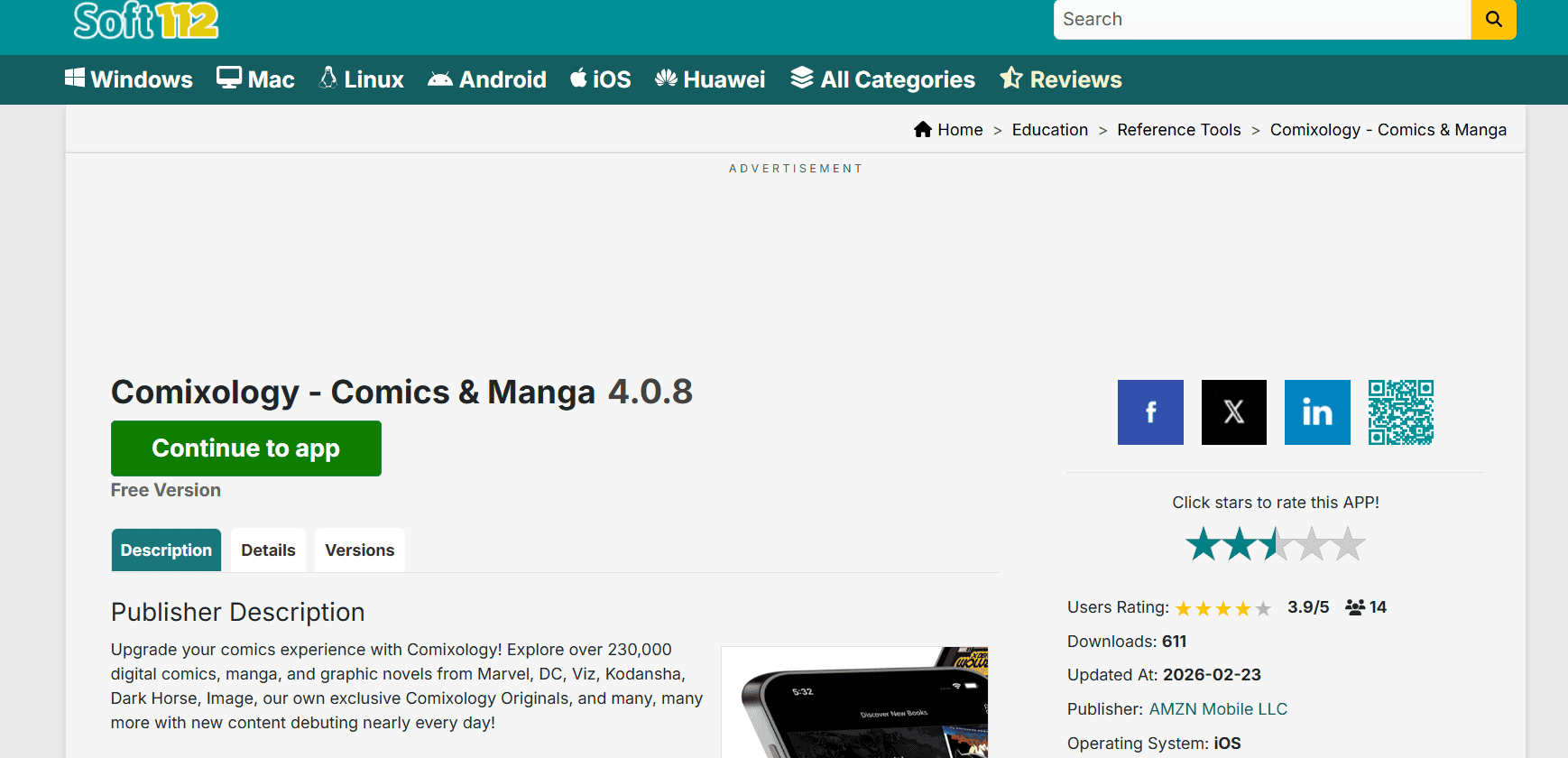Rate the app four stars
Screen dimensions: 1568x758
click(1312, 544)
